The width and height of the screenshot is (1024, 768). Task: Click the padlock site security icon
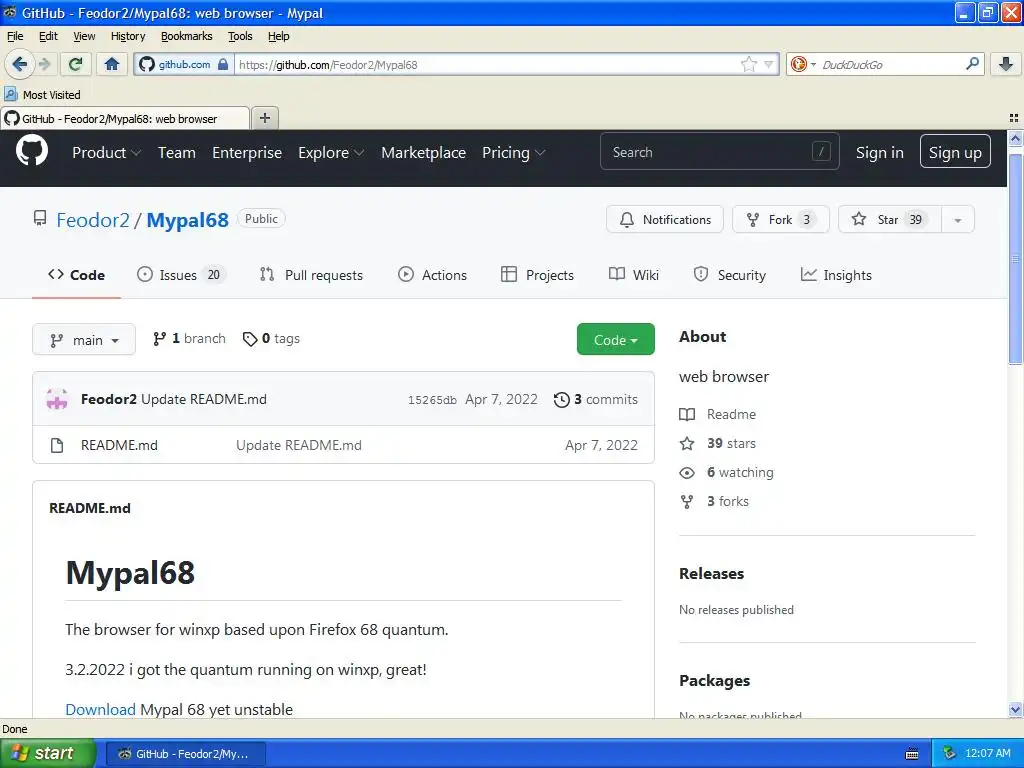pyautogui.click(x=223, y=64)
